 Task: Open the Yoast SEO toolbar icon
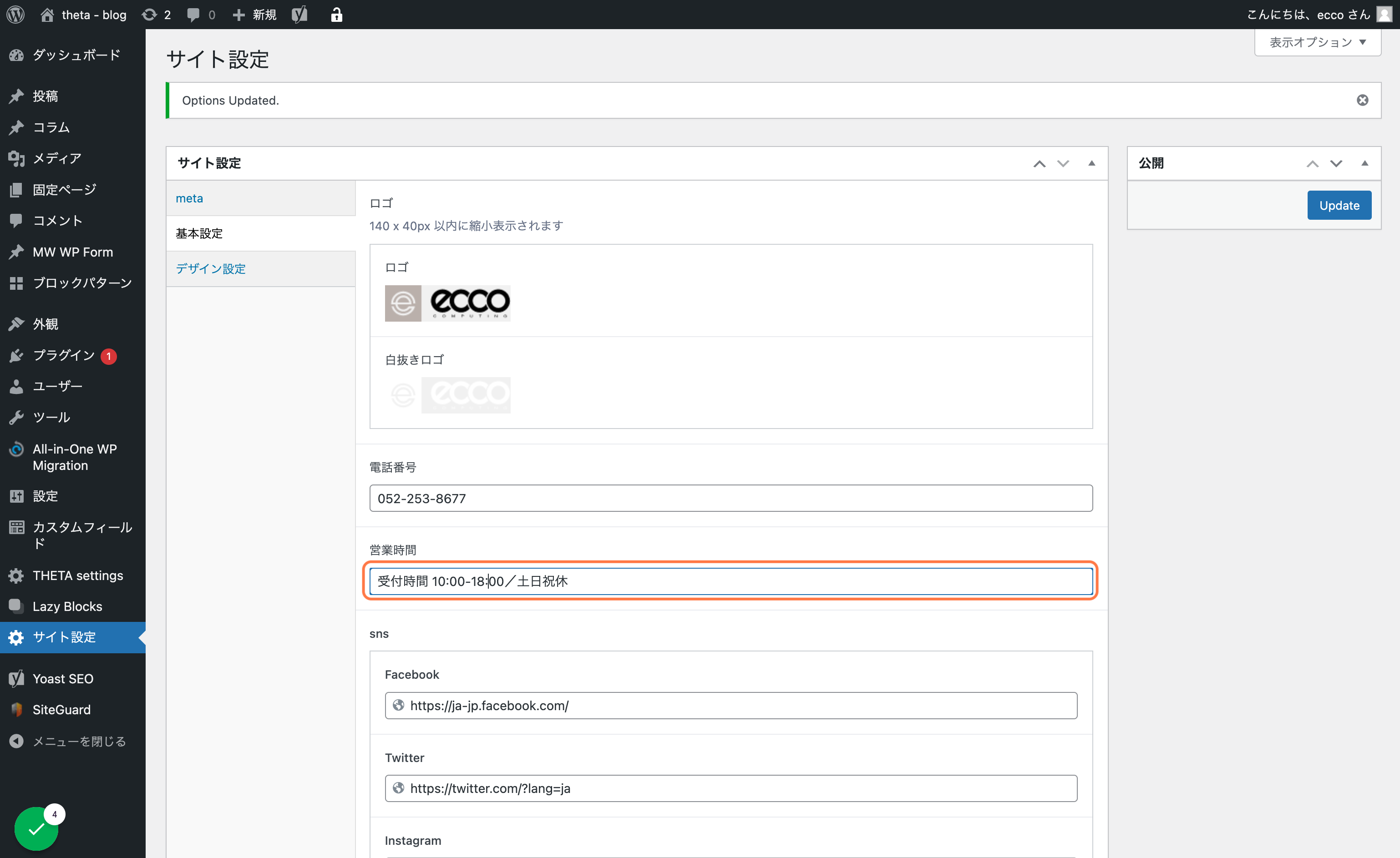click(x=299, y=15)
